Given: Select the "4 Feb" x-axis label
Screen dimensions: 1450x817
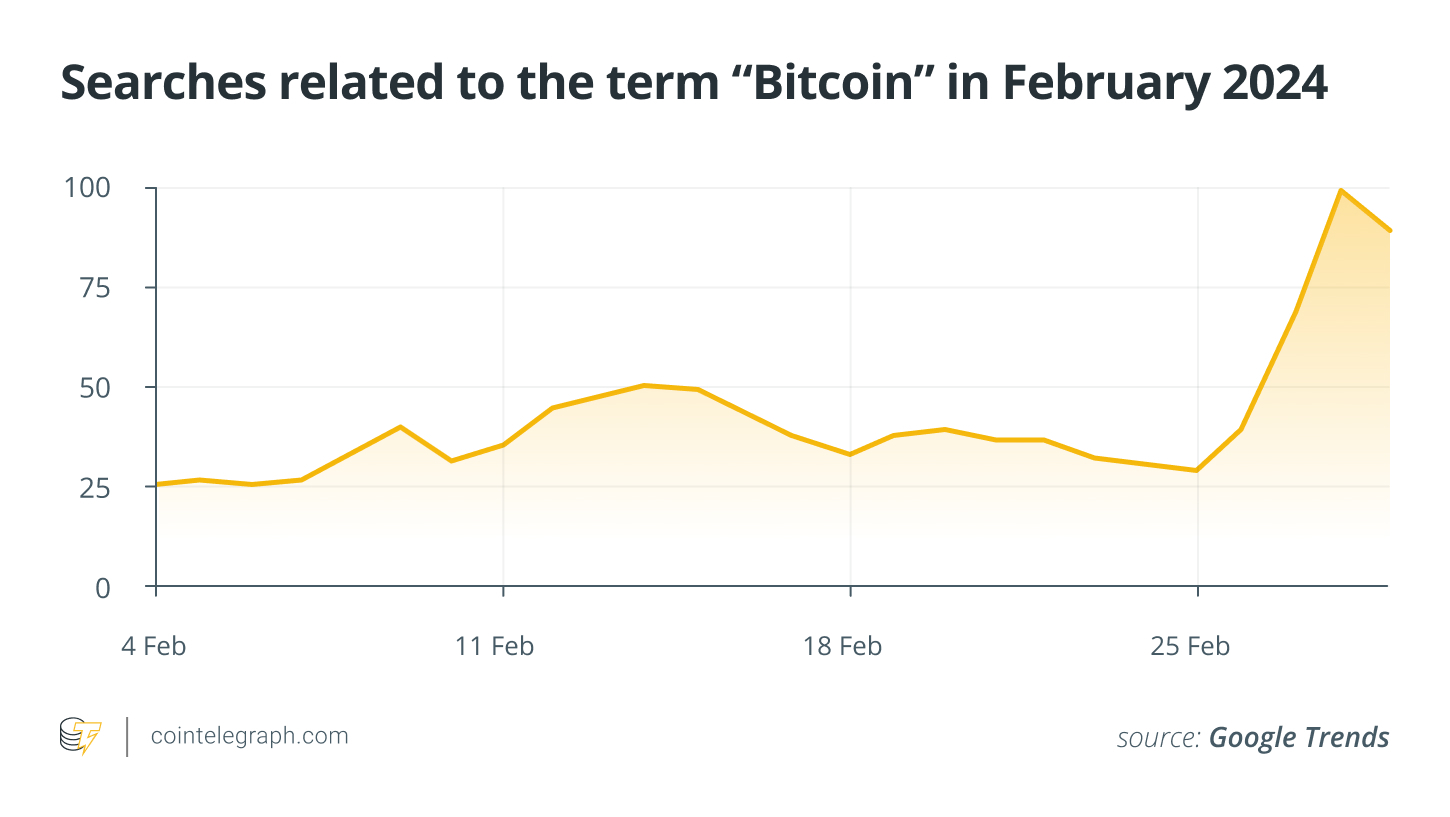Looking at the screenshot, I should (x=154, y=646).
